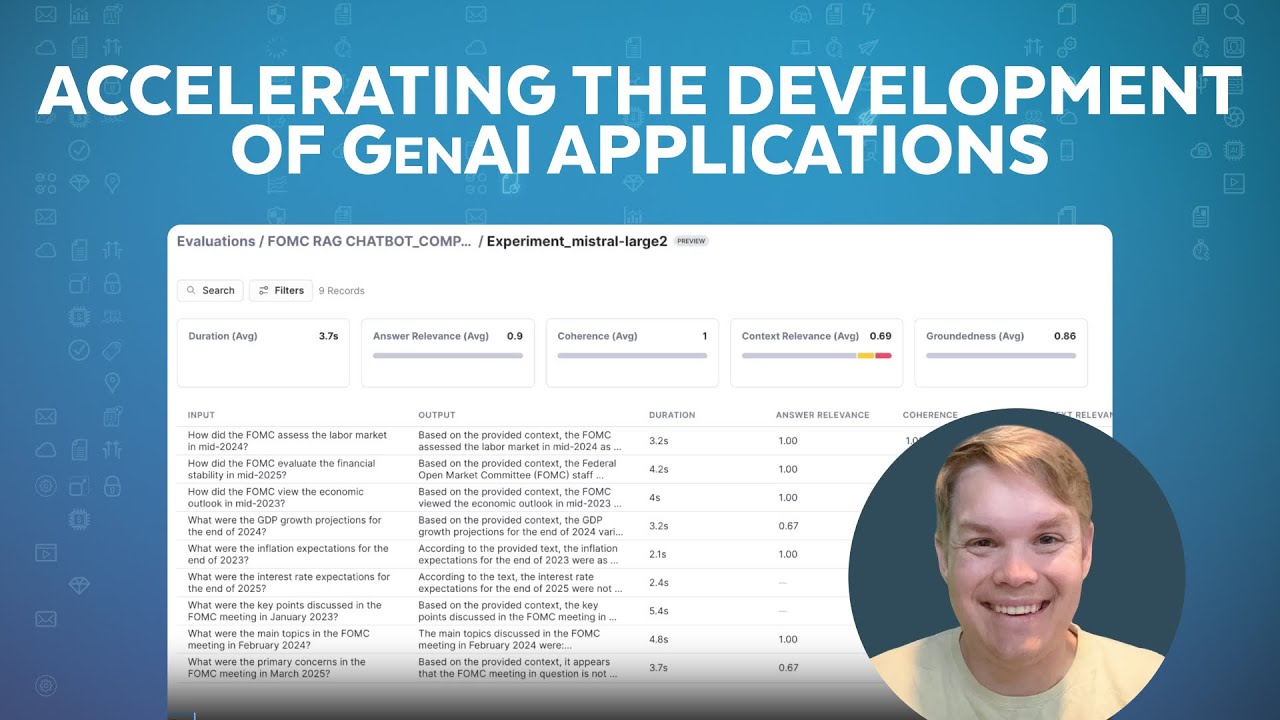Click output "FOMC viewed the economic outlook in mid-2023"

(520, 497)
